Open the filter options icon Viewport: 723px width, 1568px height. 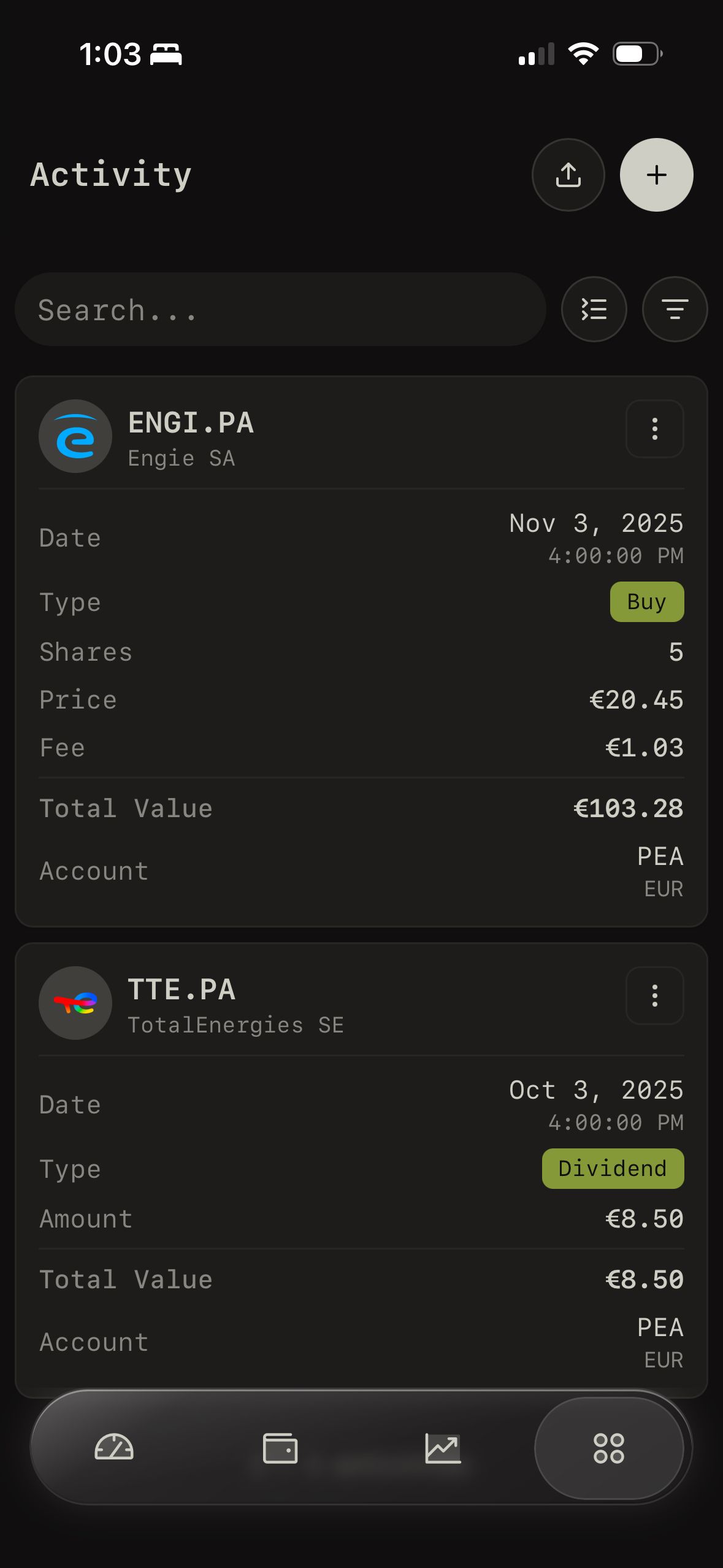tap(675, 309)
